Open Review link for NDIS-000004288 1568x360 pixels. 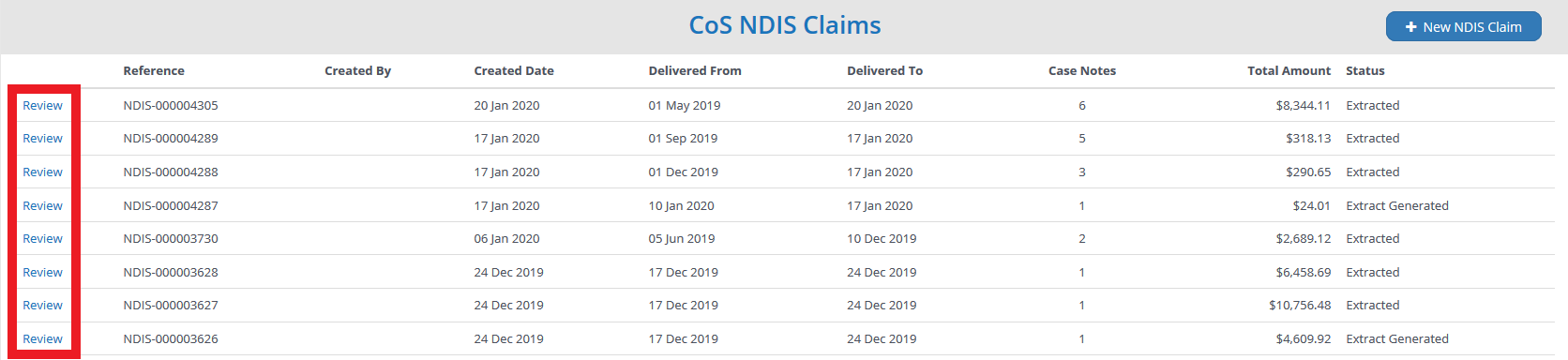[x=43, y=172]
